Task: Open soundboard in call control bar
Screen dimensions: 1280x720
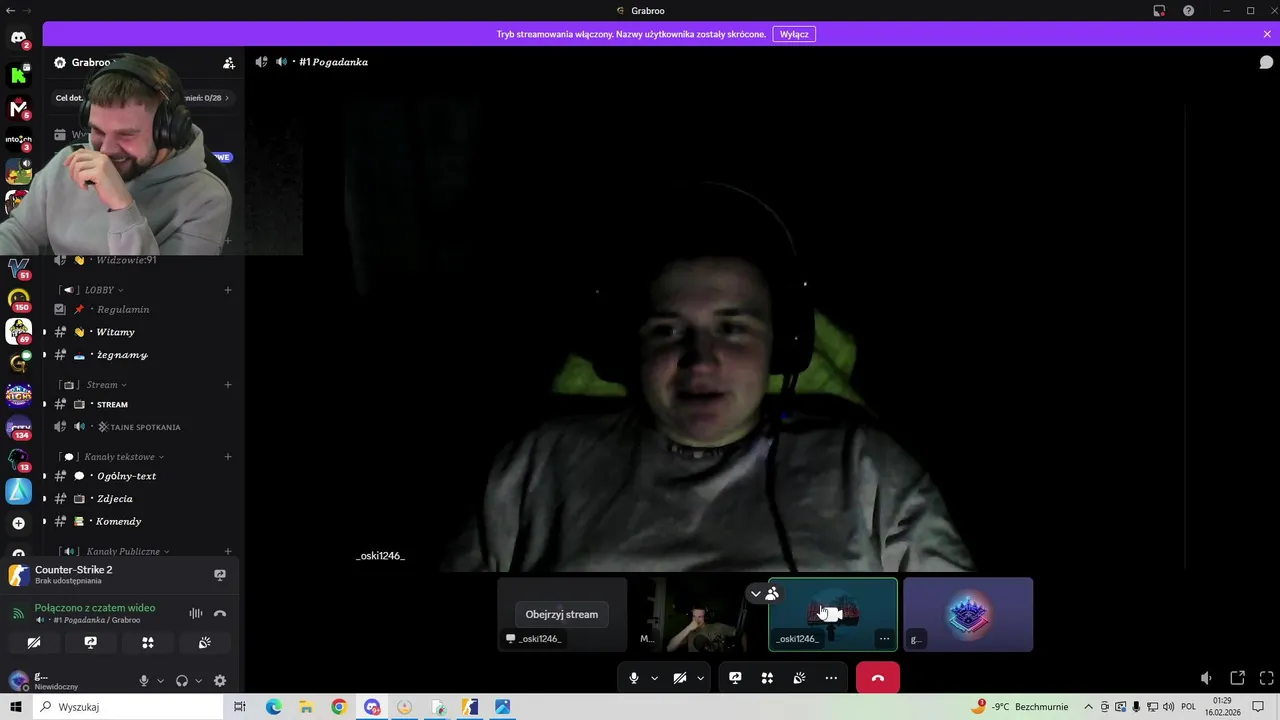Action: [799, 678]
